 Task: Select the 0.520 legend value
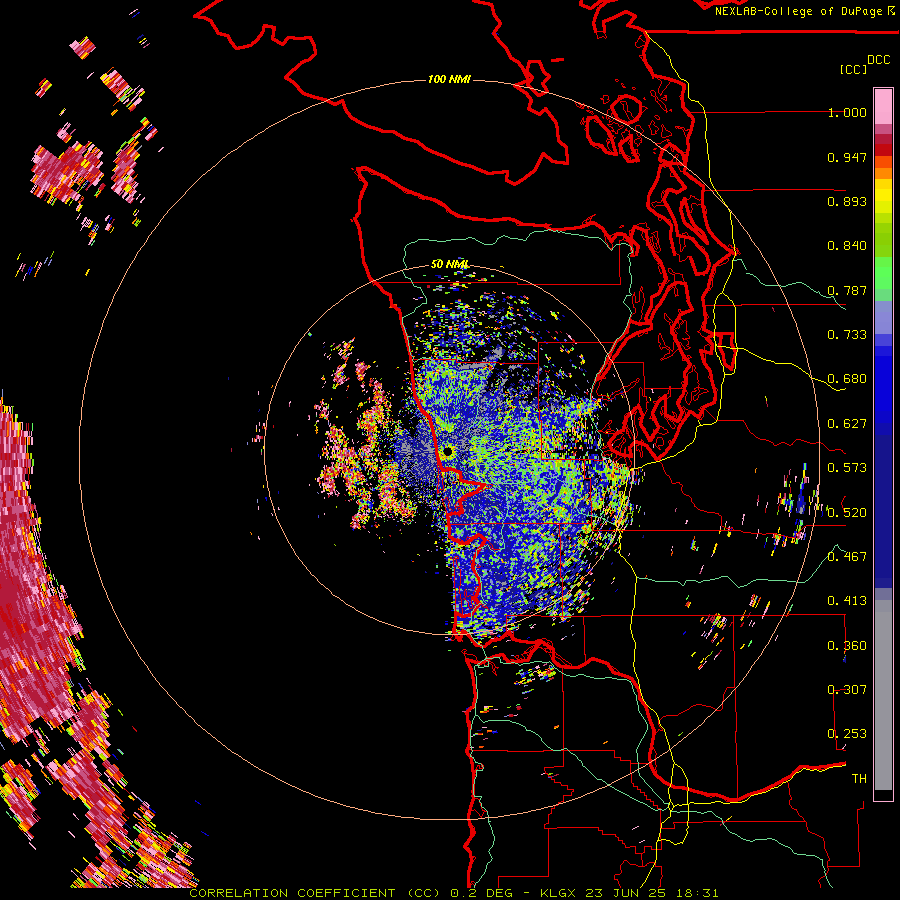pyautogui.click(x=847, y=513)
